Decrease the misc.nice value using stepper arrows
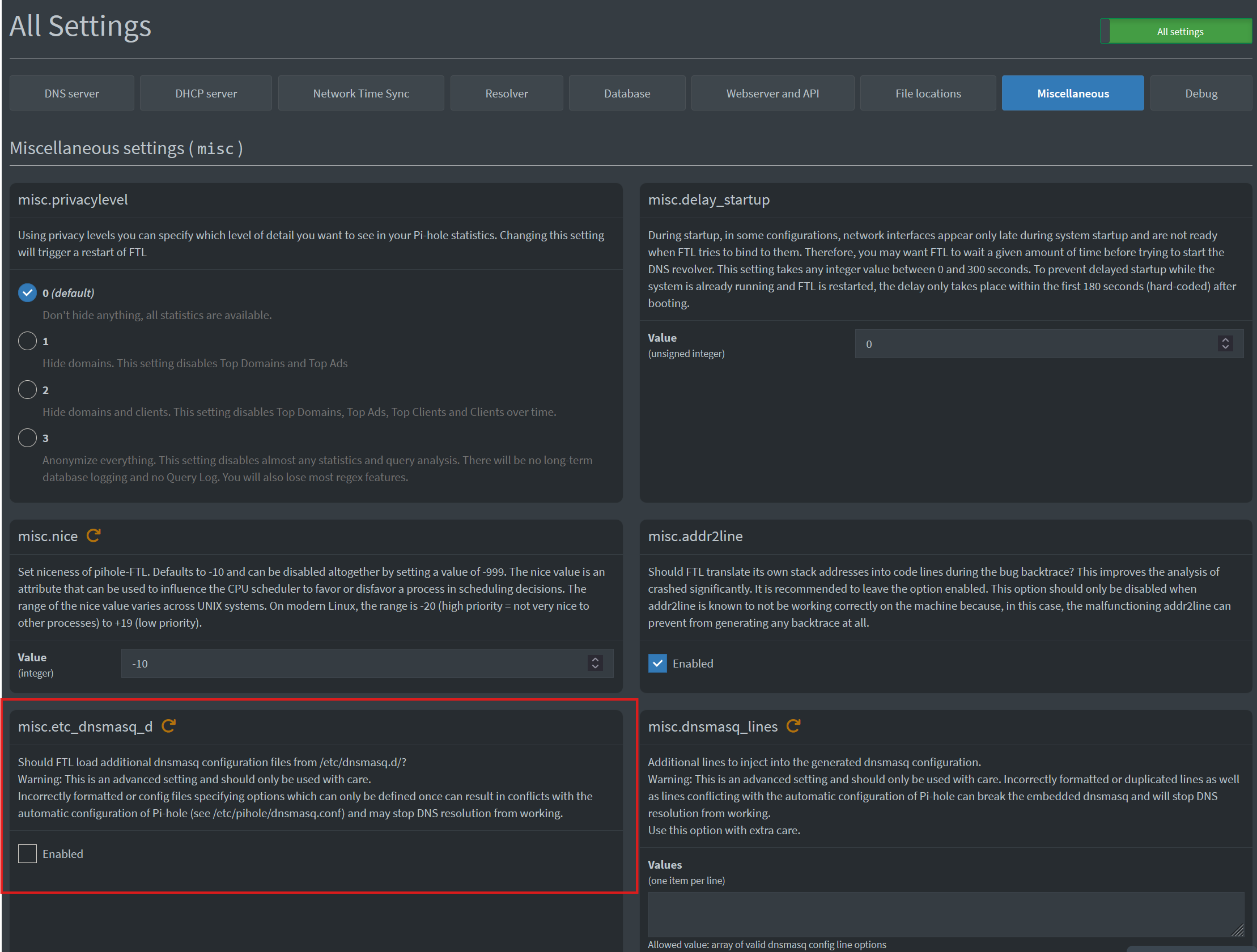 tap(595, 667)
